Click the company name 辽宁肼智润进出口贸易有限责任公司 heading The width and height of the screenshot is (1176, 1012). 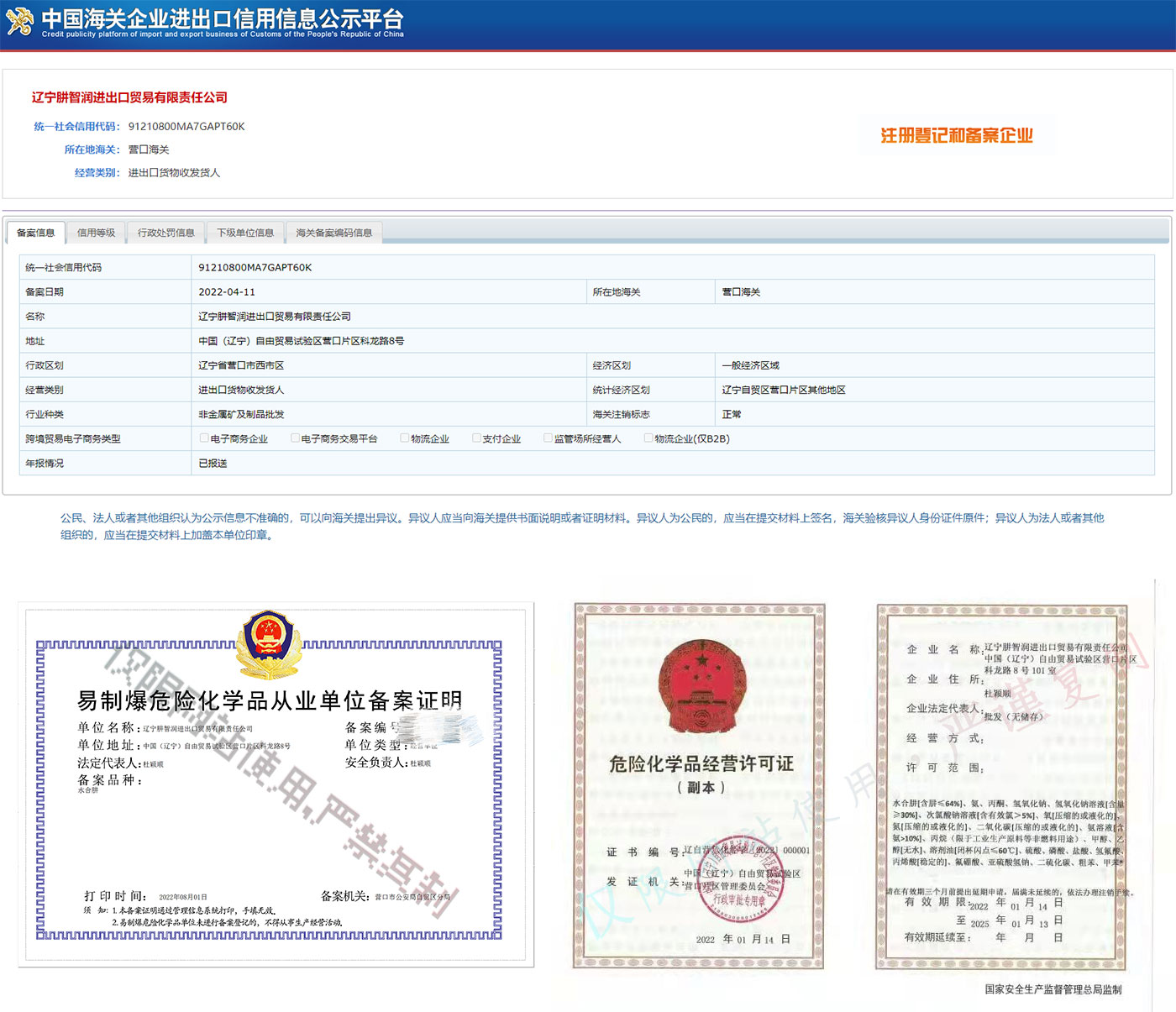click(x=129, y=97)
